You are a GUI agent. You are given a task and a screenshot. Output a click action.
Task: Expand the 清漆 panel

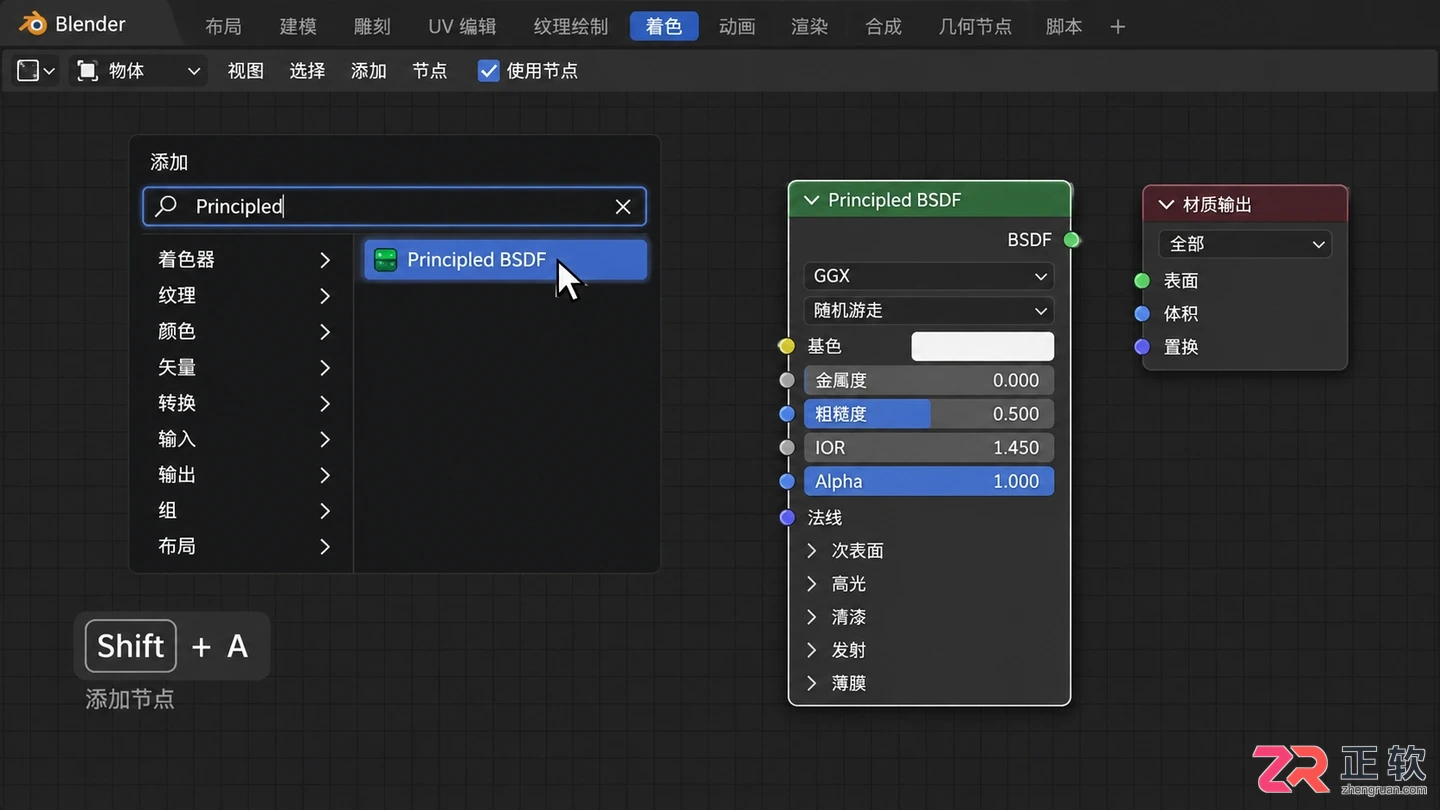click(x=812, y=617)
